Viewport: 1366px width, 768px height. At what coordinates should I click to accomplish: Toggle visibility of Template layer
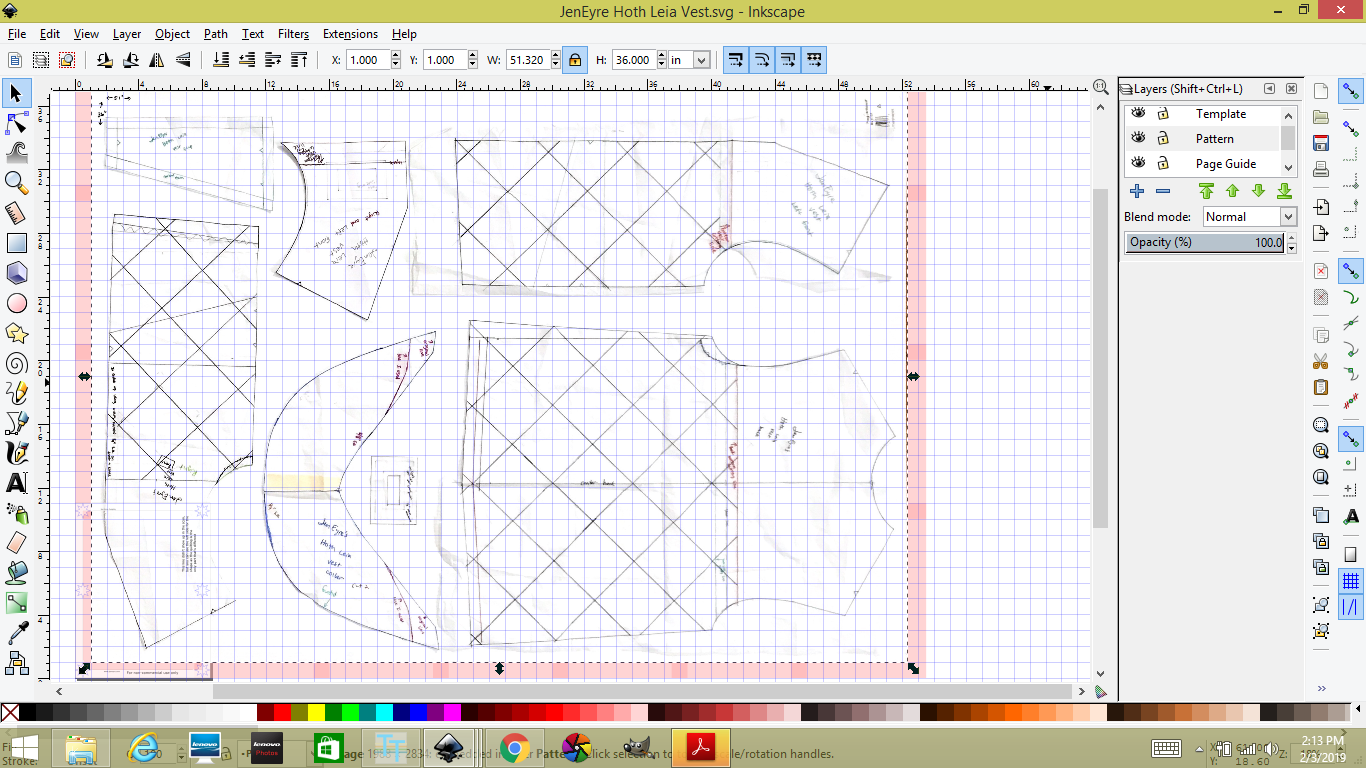point(1138,113)
